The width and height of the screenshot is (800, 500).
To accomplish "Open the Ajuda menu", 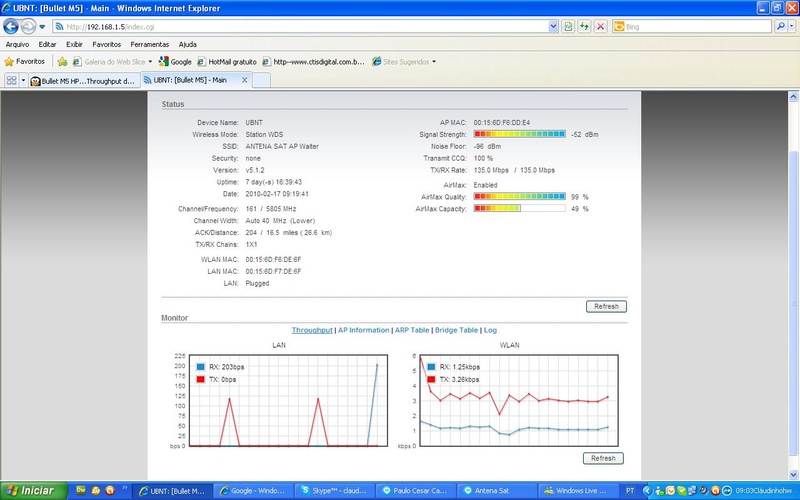I will pos(188,44).
